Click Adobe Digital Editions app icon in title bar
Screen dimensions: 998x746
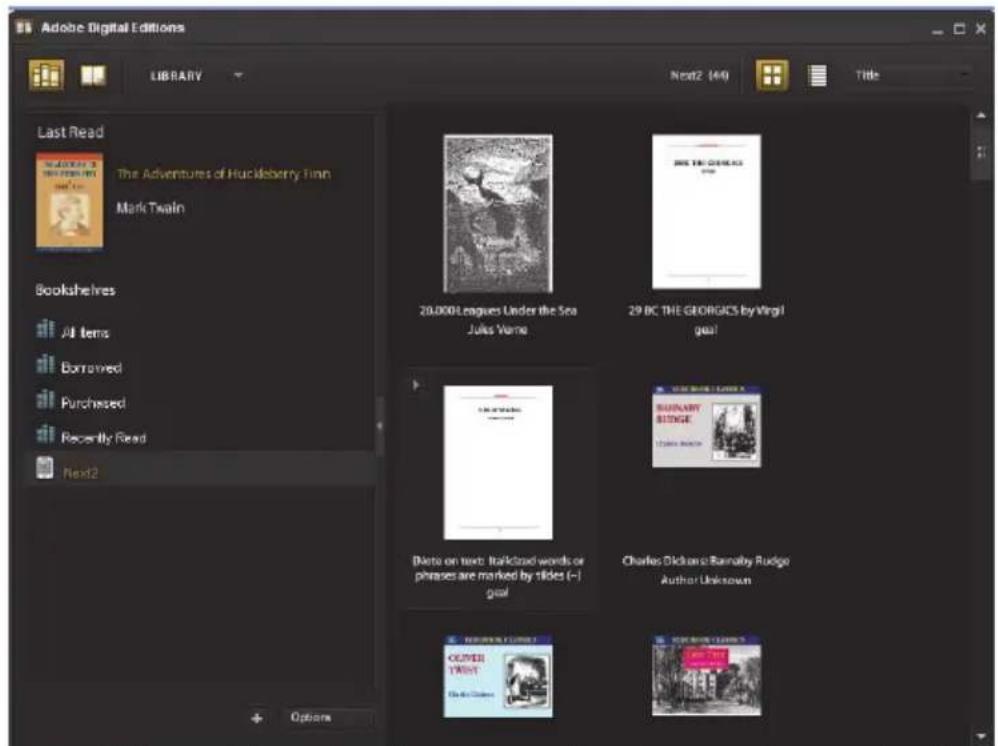24,27
